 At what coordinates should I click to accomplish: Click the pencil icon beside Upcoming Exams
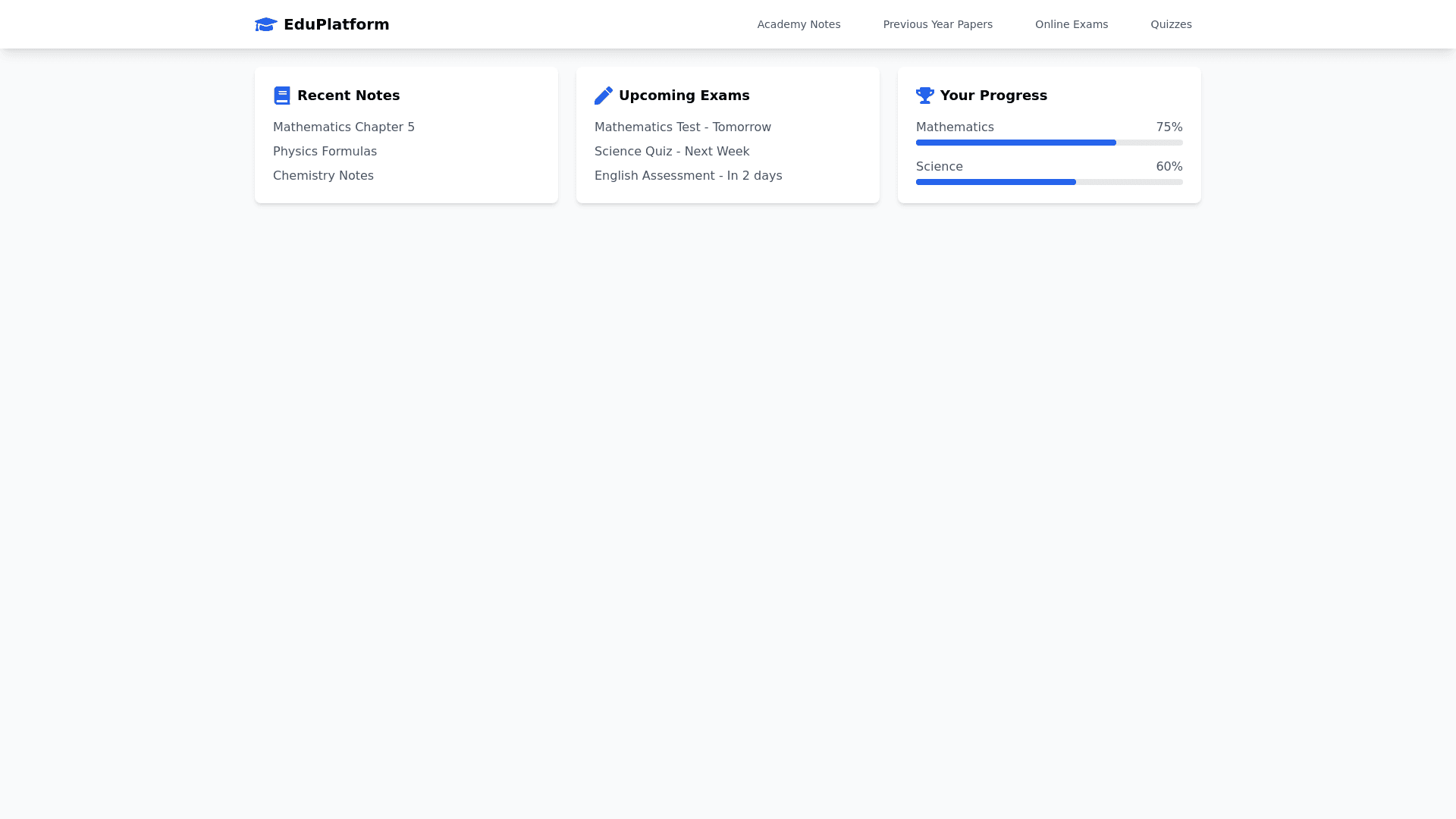(x=604, y=96)
